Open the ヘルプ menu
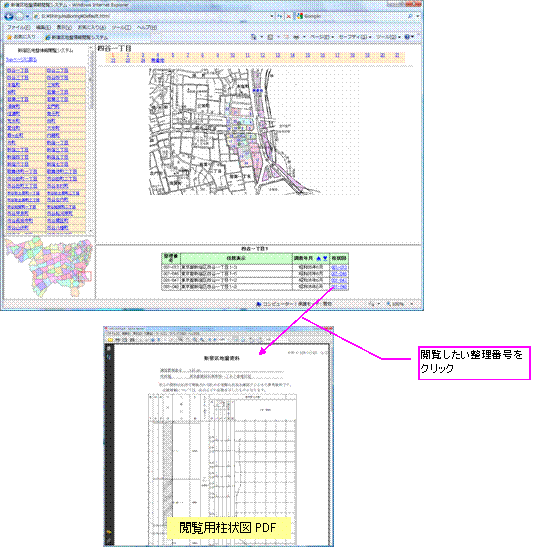 pyautogui.click(x=147, y=27)
